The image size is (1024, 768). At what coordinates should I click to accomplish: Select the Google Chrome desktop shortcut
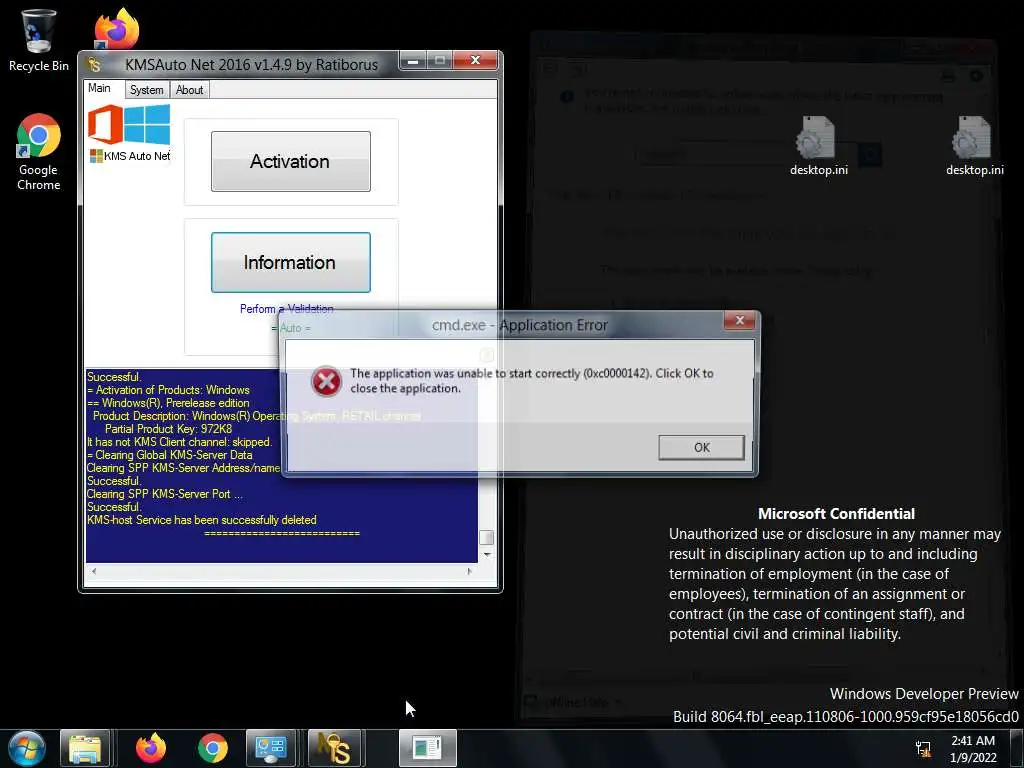pos(39,152)
